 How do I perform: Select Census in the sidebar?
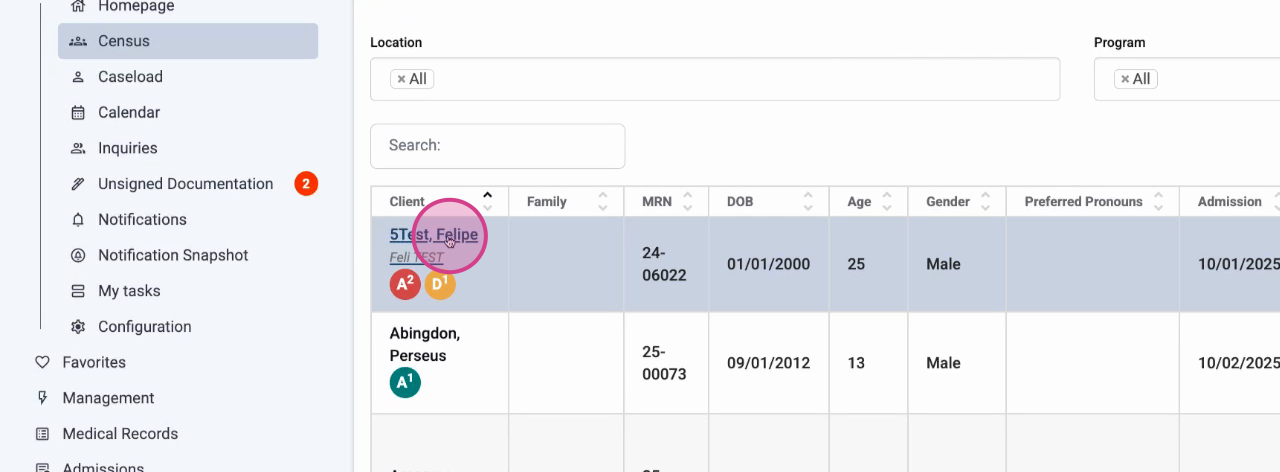coord(188,41)
